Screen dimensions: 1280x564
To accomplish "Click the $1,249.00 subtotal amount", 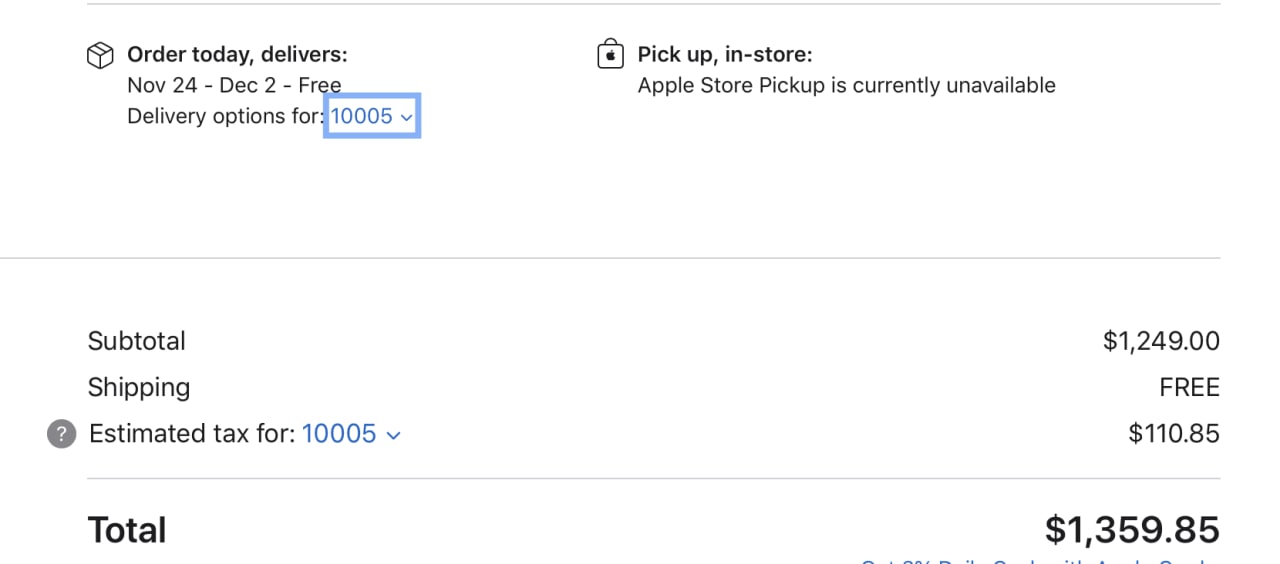I will pyautogui.click(x=1161, y=341).
